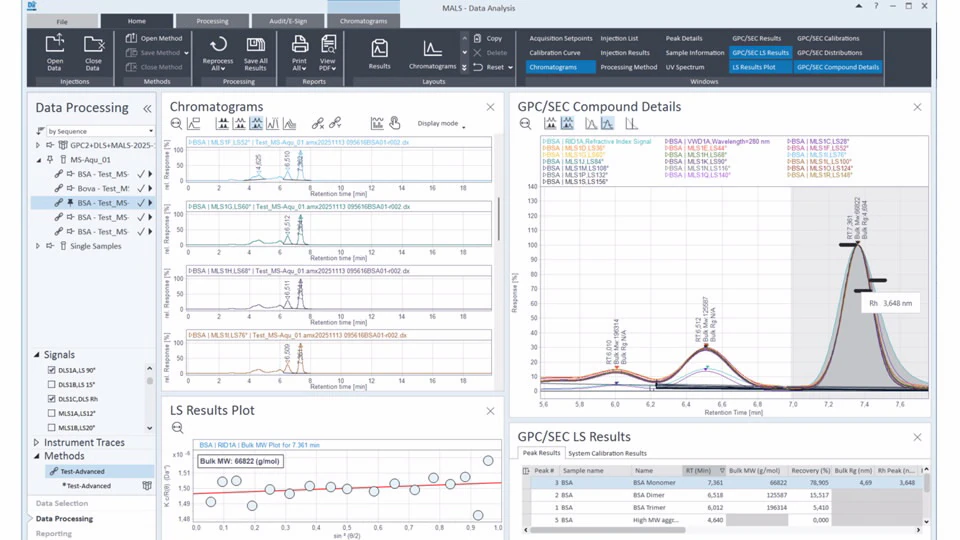The image size is (960, 540).
Task: Uncheck the DLS1A,LS 90° signal
Action: [52, 370]
